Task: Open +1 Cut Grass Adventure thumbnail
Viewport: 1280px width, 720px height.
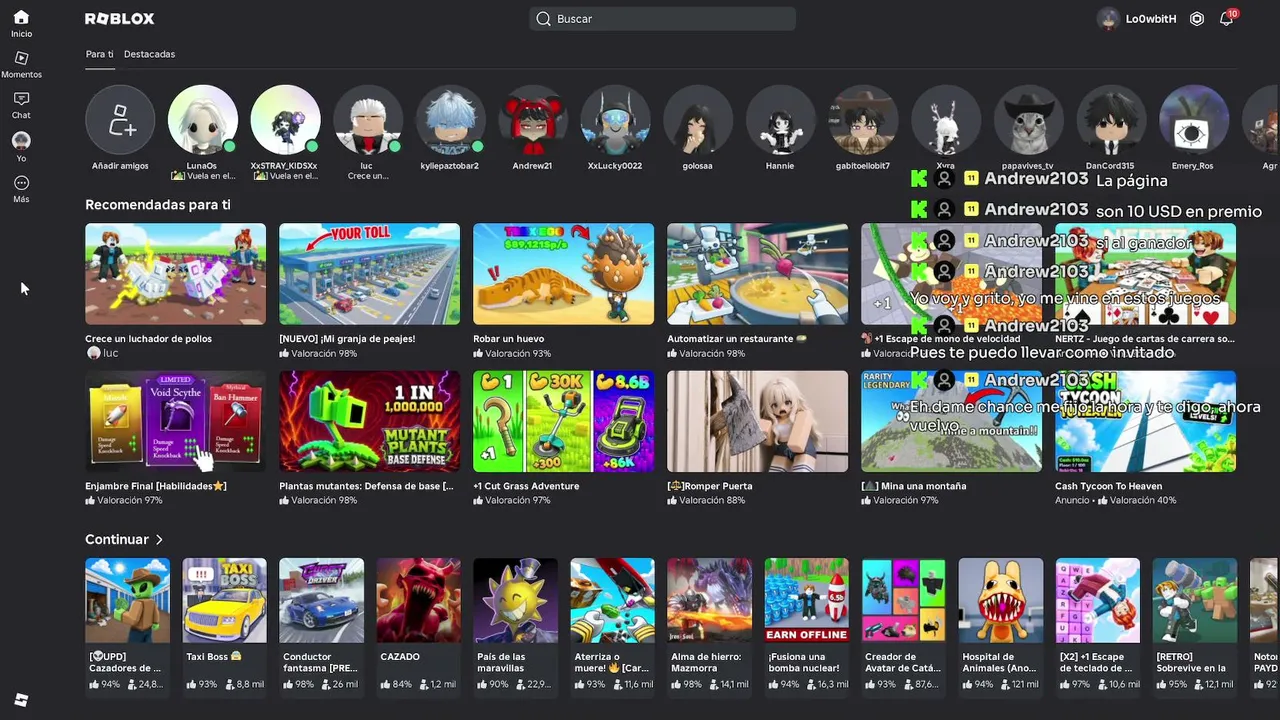Action: pos(563,421)
